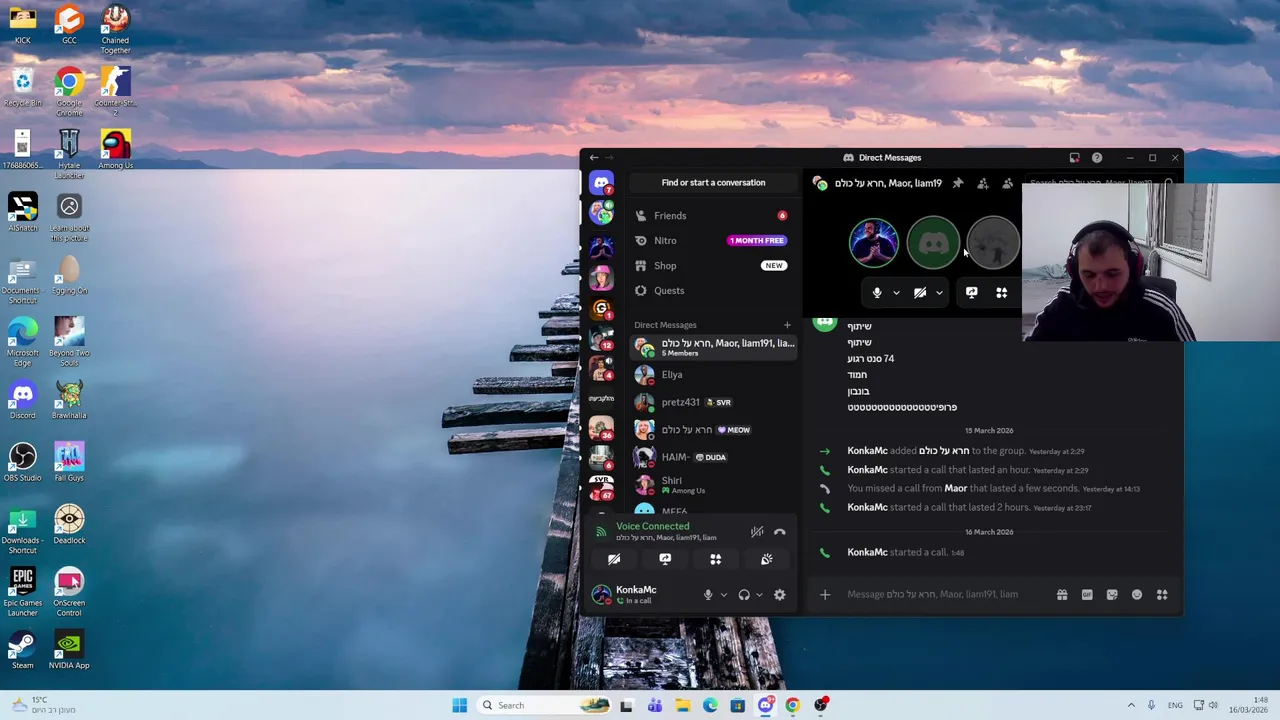Go back with the Discord arrow
Viewport: 1280px width, 720px height.
[594, 157]
